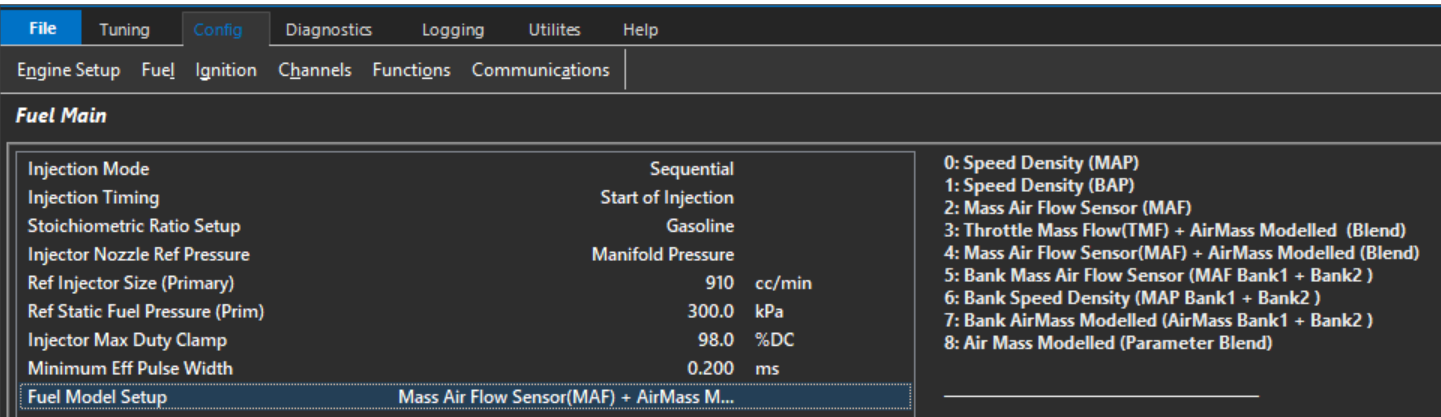Open the Communications submenu

pos(540,70)
